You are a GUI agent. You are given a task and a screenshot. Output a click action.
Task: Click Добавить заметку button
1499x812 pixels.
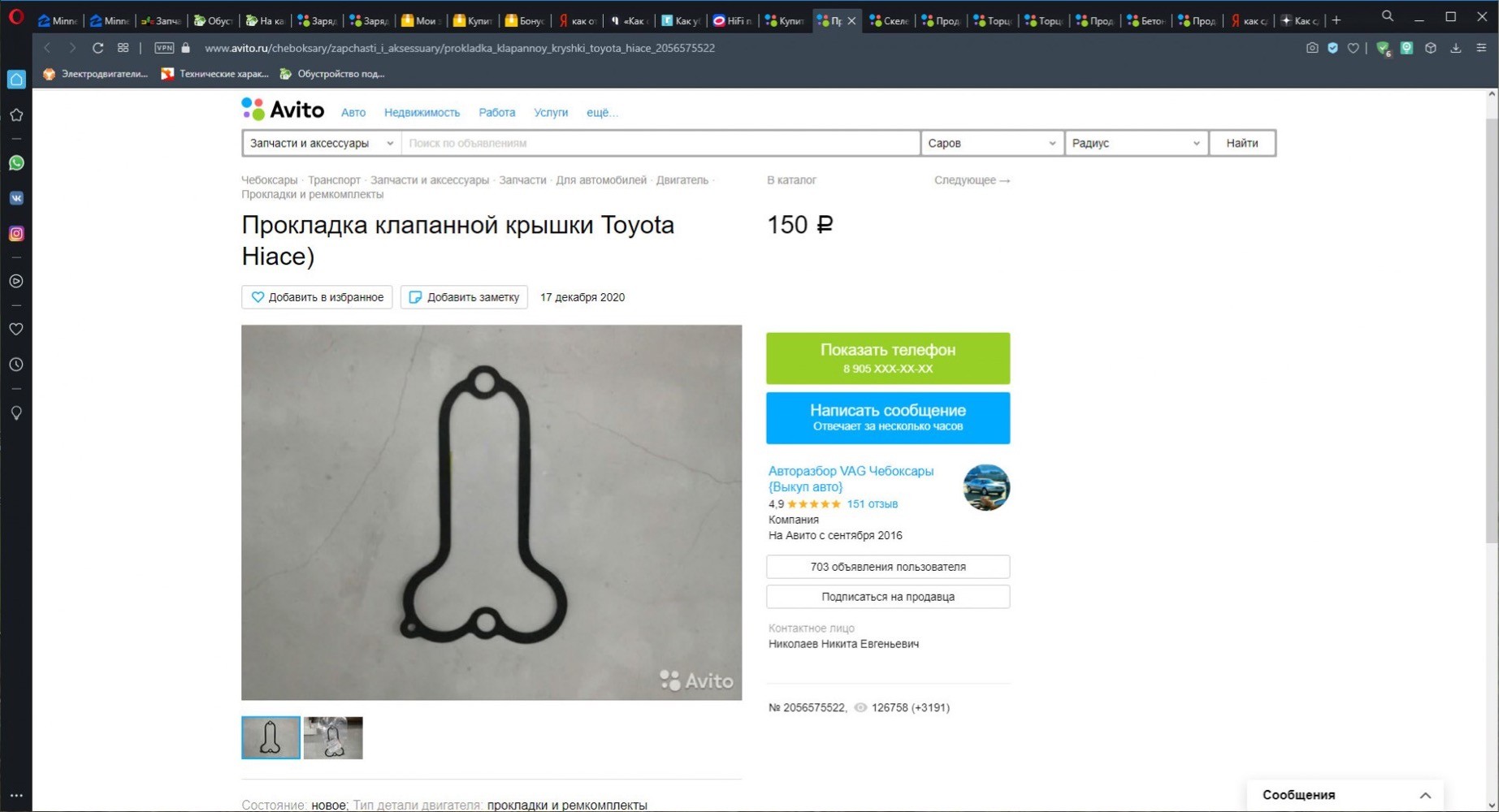click(464, 297)
